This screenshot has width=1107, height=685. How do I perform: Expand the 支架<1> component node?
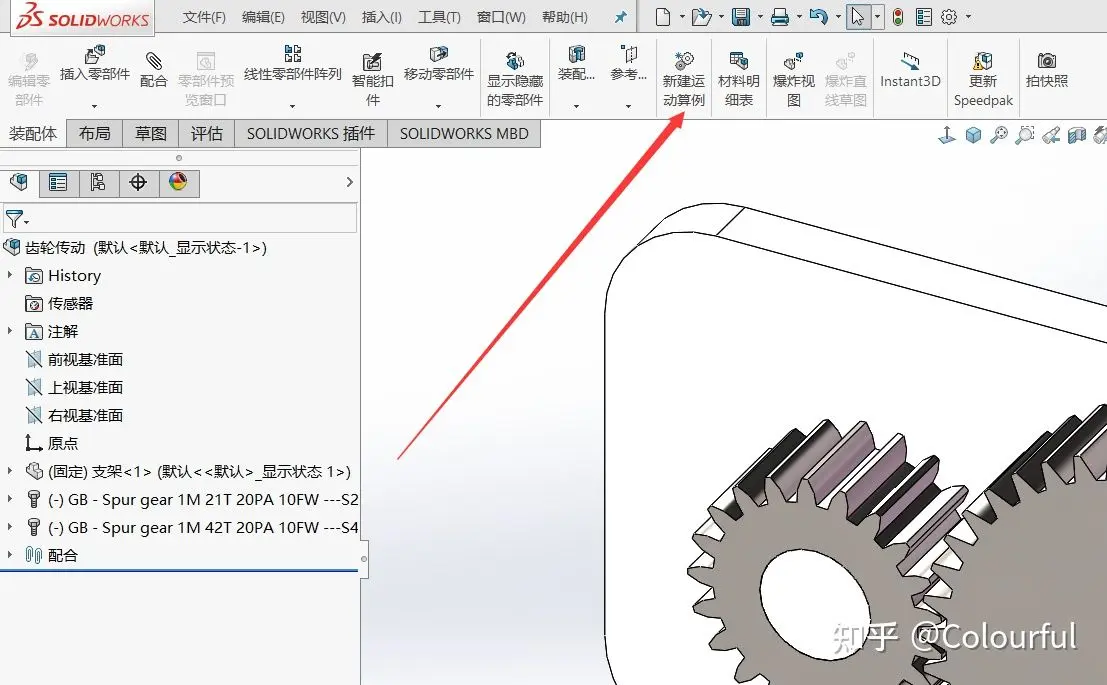click(x=10, y=470)
